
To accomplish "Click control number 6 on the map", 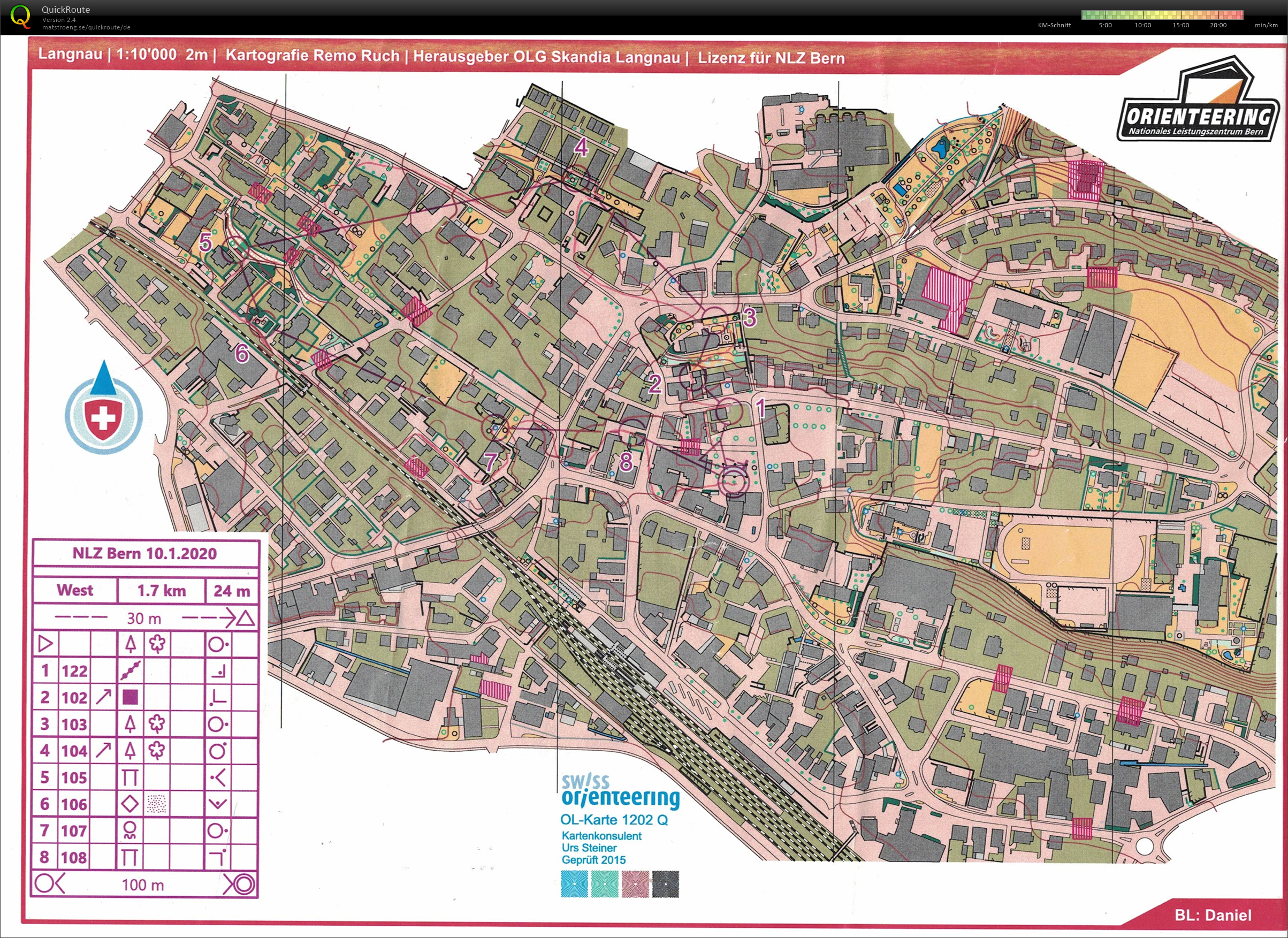I will [x=242, y=353].
